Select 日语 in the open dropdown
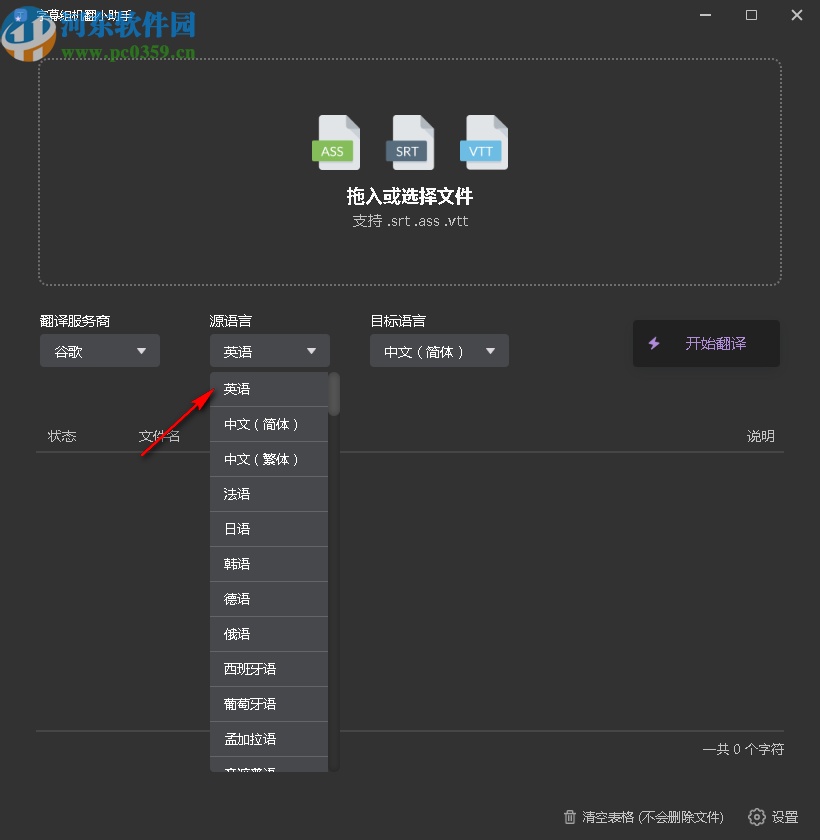820x840 pixels. [x=268, y=528]
